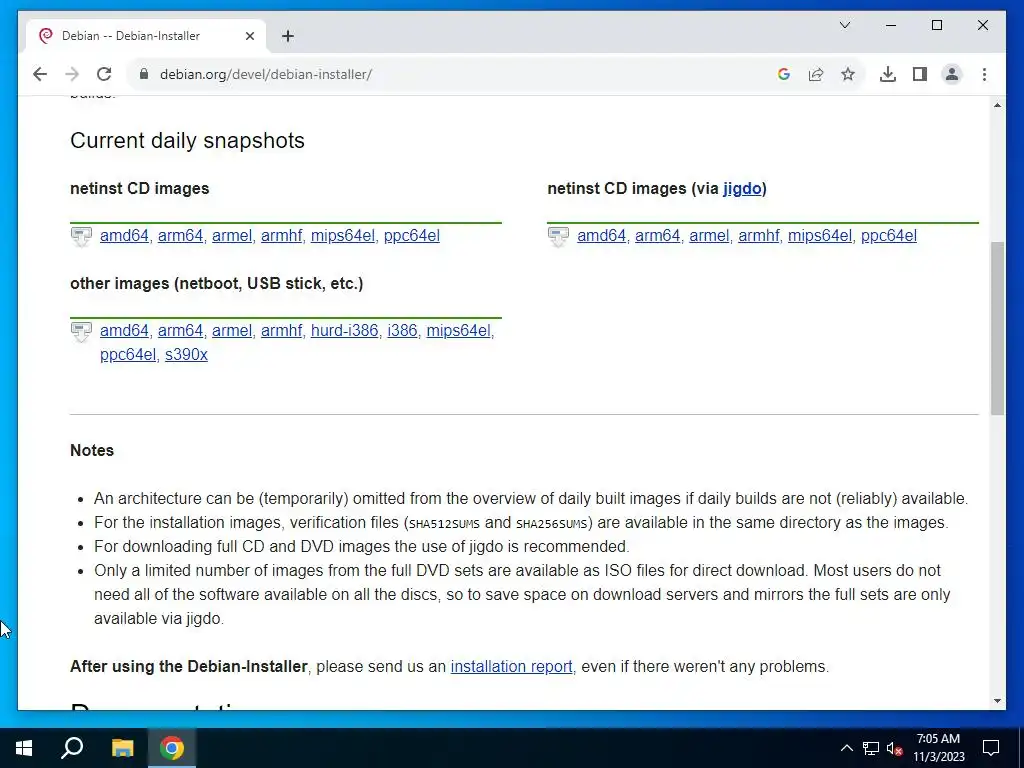This screenshot has height=768, width=1024.
Task: Click the forward navigation arrow
Action: pyautogui.click(x=72, y=74)
